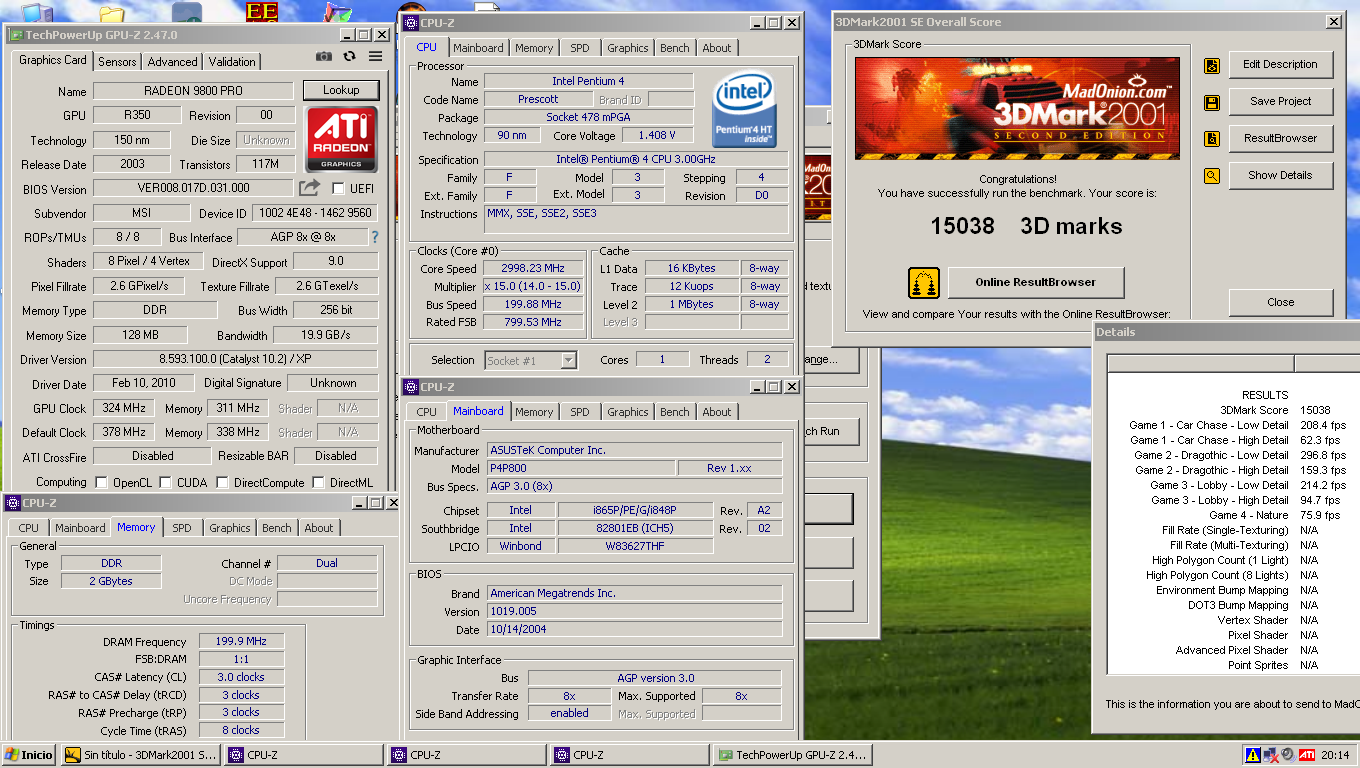Click the Driver Version field in GPU-Z
The height and width of the screenshot is (768, 1360).
click(x=235, y=359)
